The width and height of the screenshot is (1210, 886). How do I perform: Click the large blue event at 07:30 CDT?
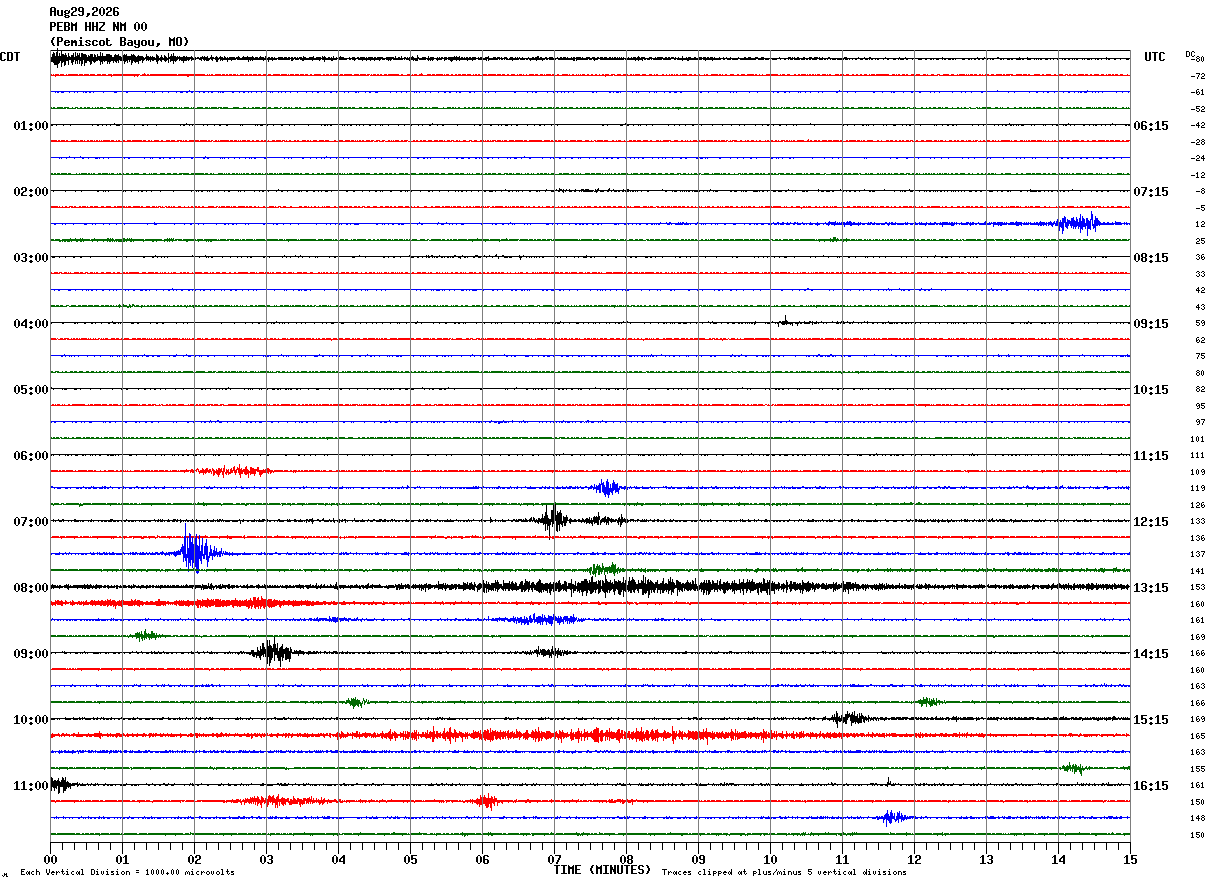coord(197,552)
